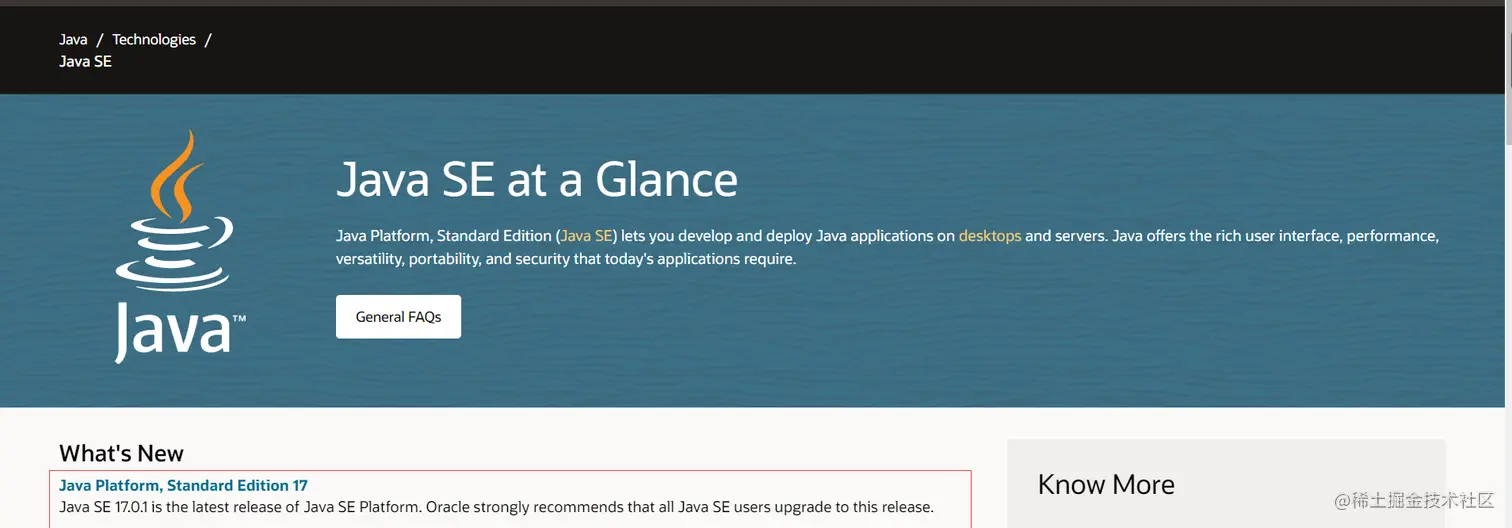
Task: Follow the yellow Java SE link in the description
Action: pyautogui.click(x=586, y=237)
